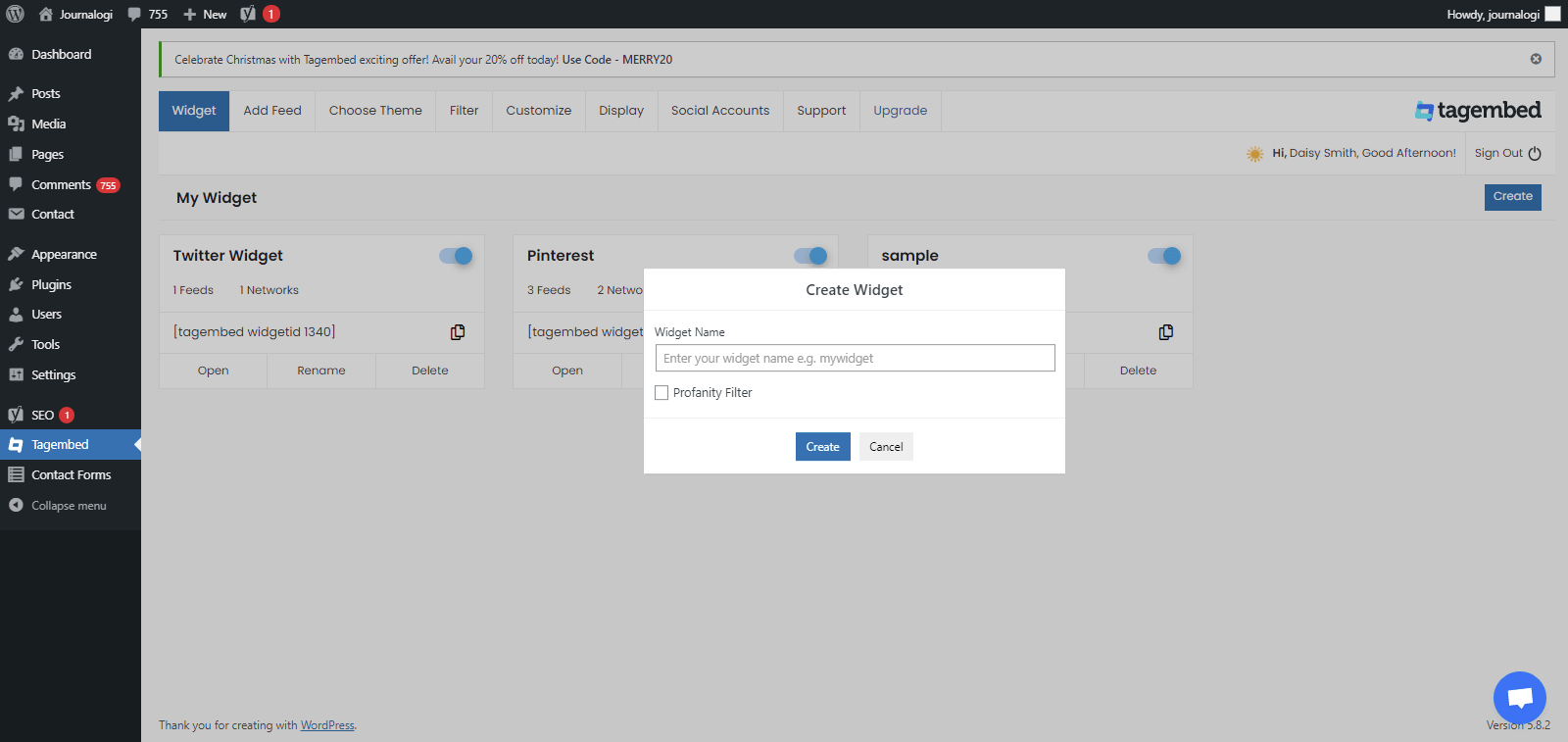Open the Journalogi site home link
This screenshot has height=742, width=1568.
[x=75, y=14]
